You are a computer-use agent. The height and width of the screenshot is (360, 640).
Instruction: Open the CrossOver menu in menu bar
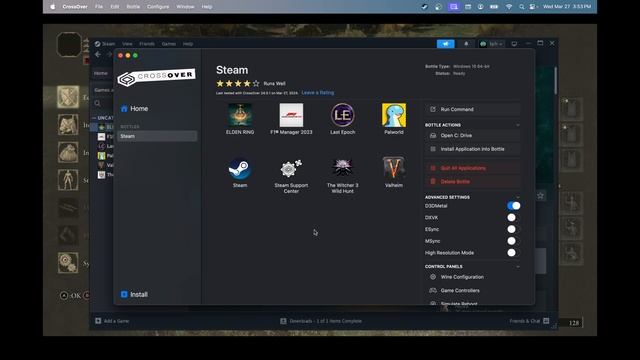tap(75, 7)
